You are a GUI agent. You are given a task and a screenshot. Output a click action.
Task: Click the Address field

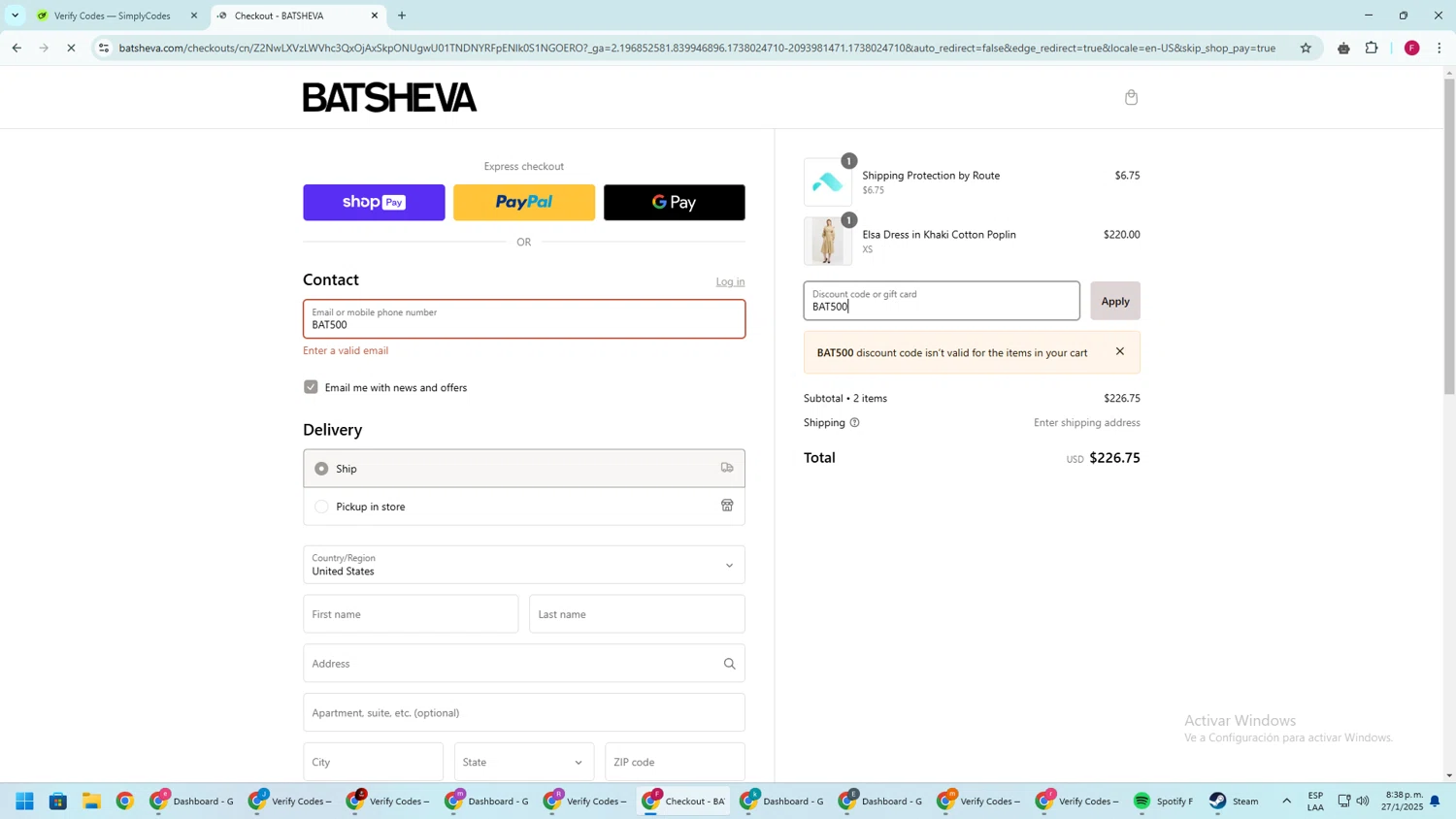[524, 664]
